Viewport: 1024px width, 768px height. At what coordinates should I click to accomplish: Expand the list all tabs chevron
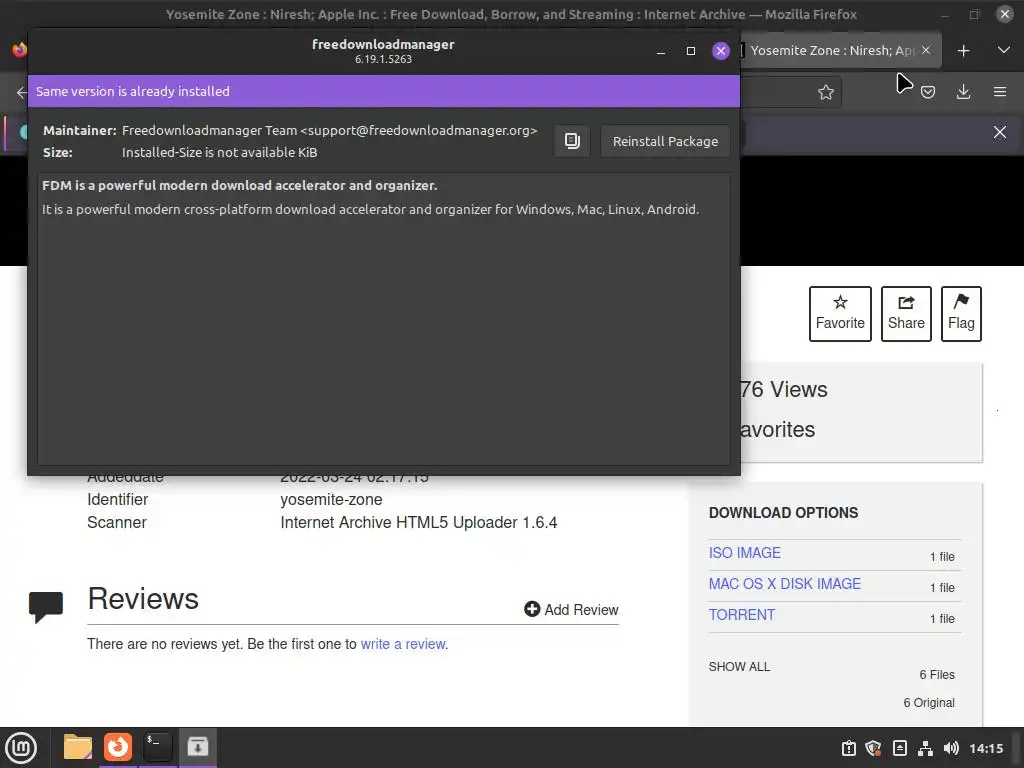1004,50
